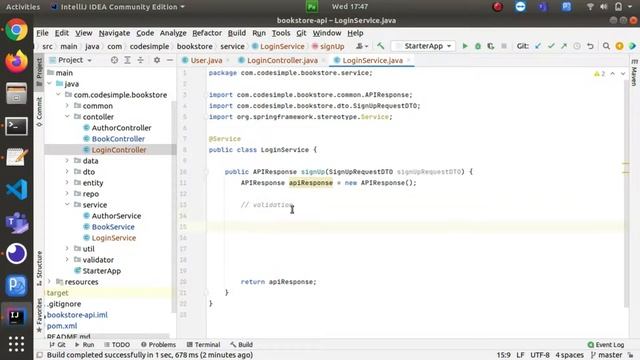Open Google Chrome from the dock
The width and height of the screenshot is (640, 360).
click(x=16, y=30)
